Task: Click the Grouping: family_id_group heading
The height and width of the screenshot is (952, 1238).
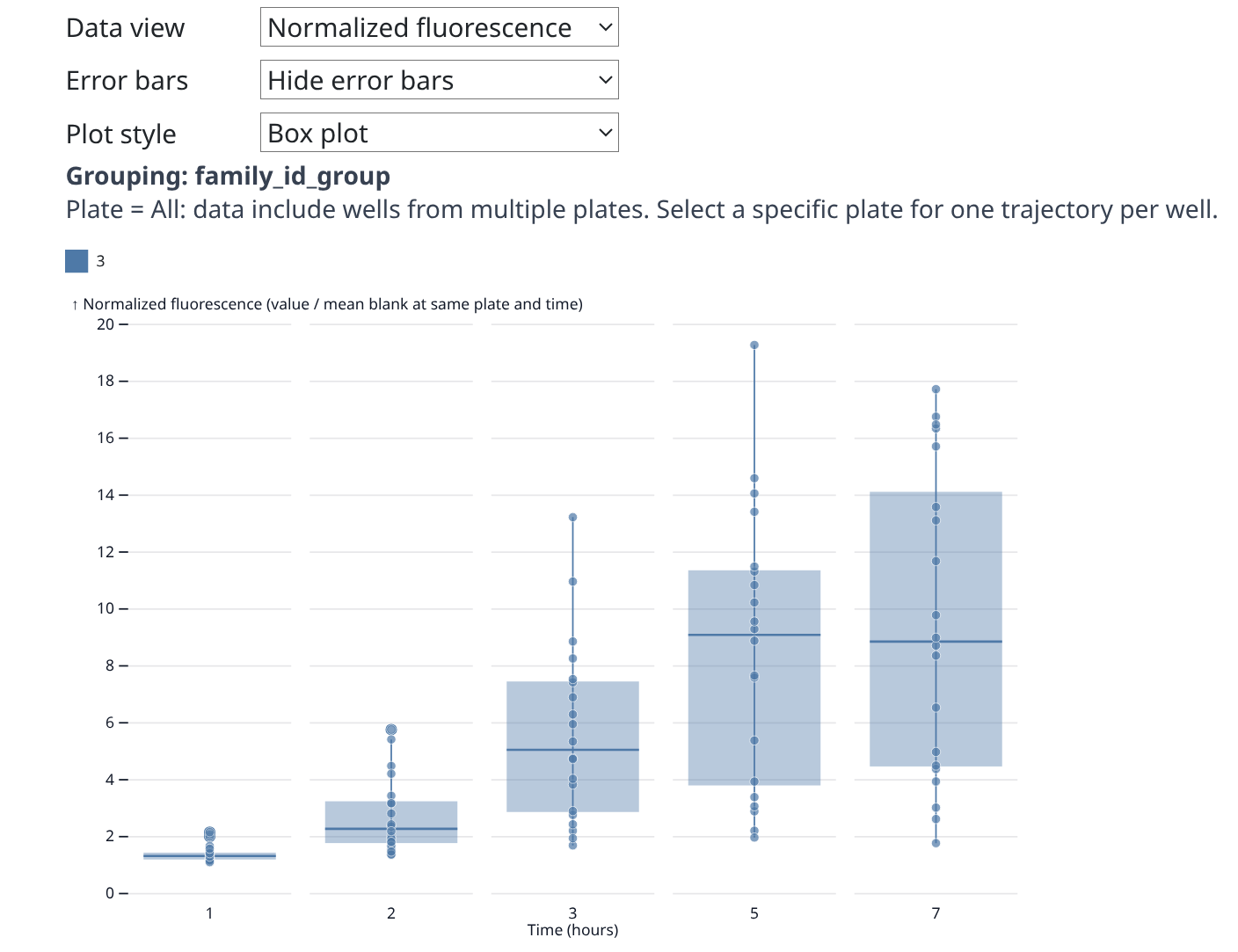Action: pyautogui.click(x=228, y=176)
